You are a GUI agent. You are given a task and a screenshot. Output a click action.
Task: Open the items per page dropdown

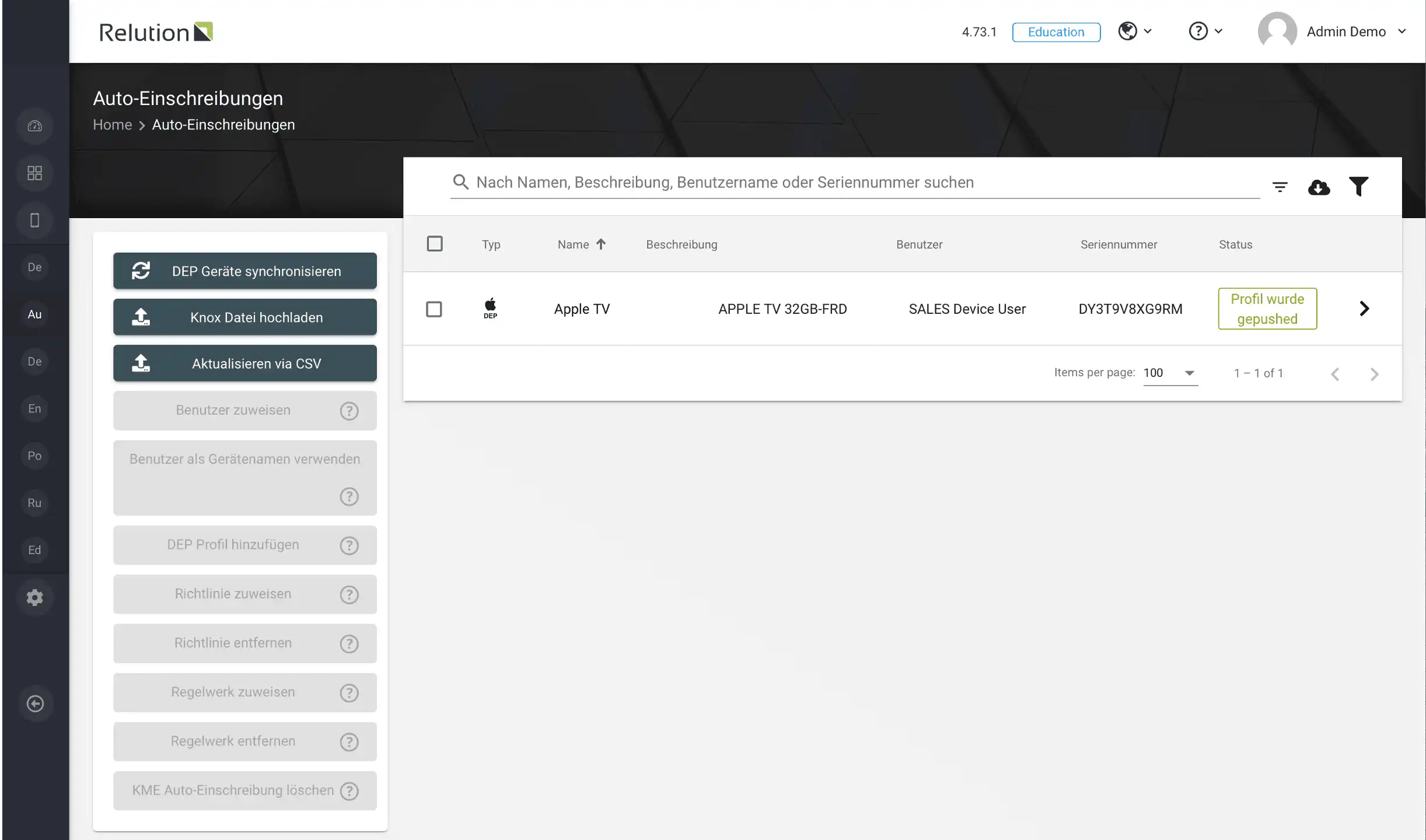pyautogui.click(x=1170, y=373)
